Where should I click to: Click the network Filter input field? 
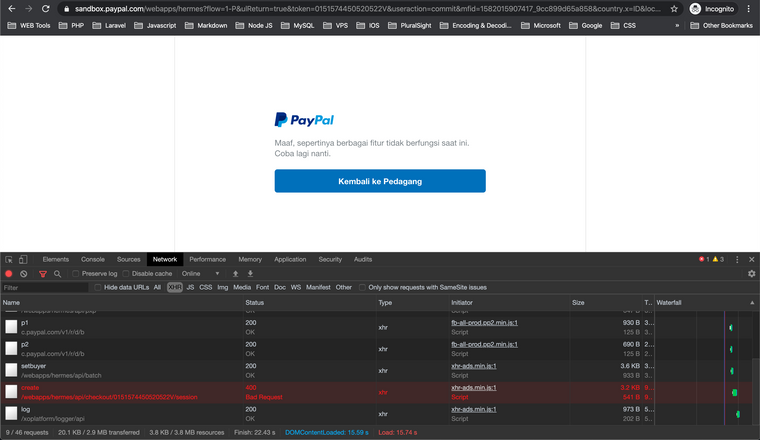tap(45, 287)
